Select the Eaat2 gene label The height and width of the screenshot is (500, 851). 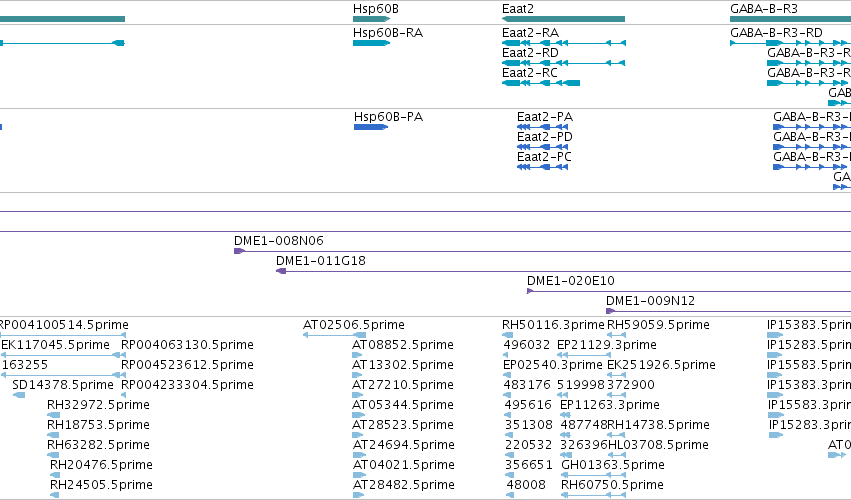[x=518, y=9]
